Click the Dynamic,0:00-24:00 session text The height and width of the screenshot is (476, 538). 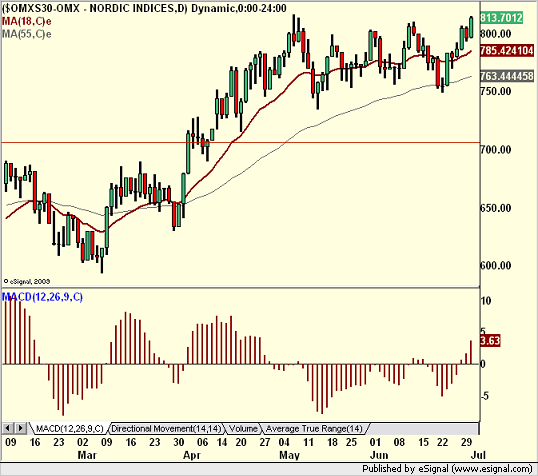click(x=239, y=8)
